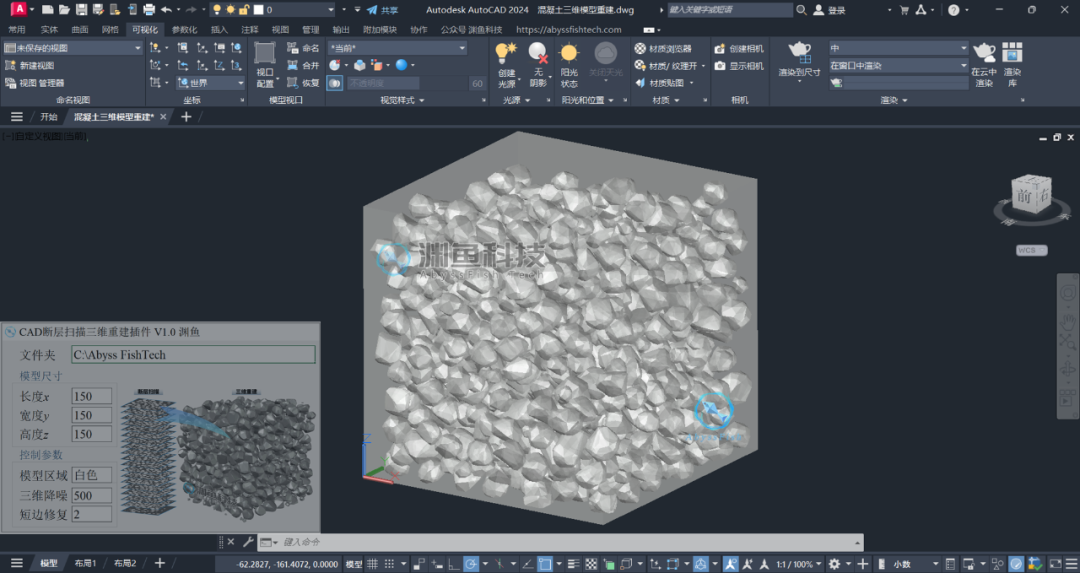Viewport: 1080px width, 573px height.
Task: Open the unsaved view dropdown
Action: click(x=72, y=48)
